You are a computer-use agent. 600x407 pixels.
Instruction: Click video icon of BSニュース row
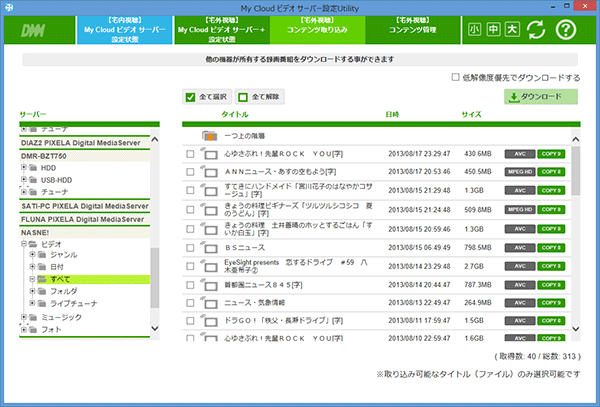coord(209,247)
